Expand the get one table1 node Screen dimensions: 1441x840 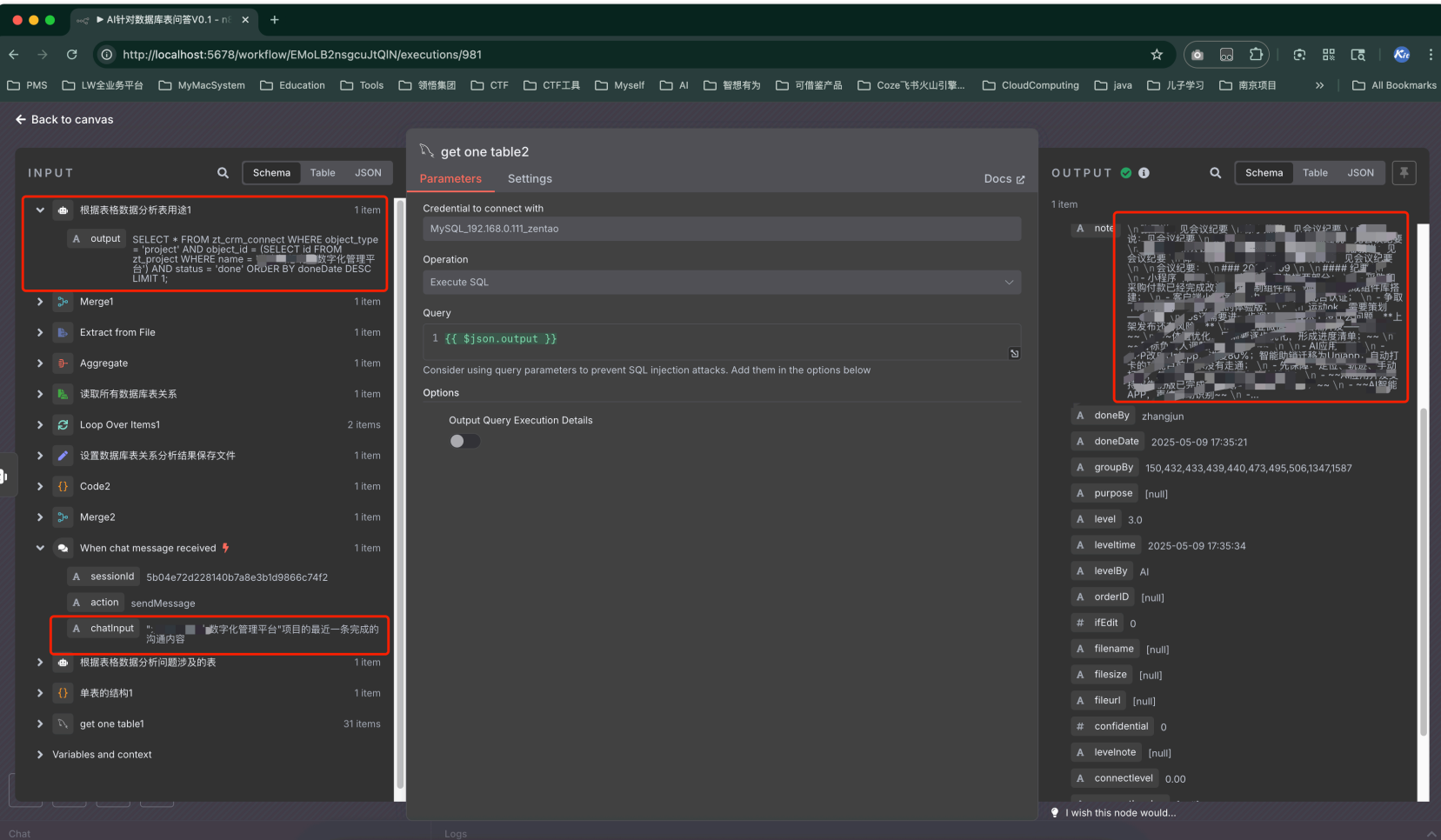(40, 724)
